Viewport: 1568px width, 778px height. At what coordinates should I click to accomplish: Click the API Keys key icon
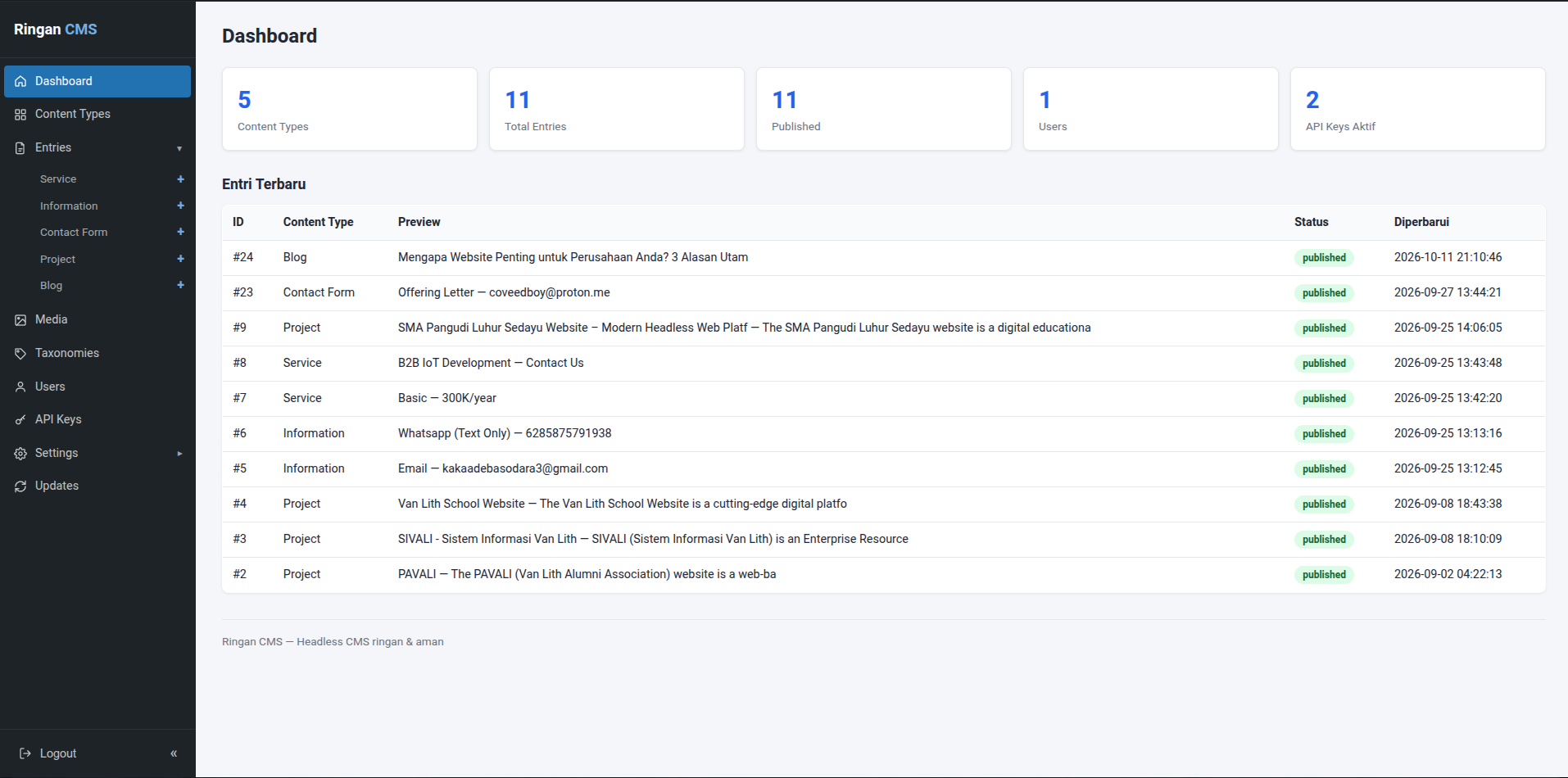point(20,420)
